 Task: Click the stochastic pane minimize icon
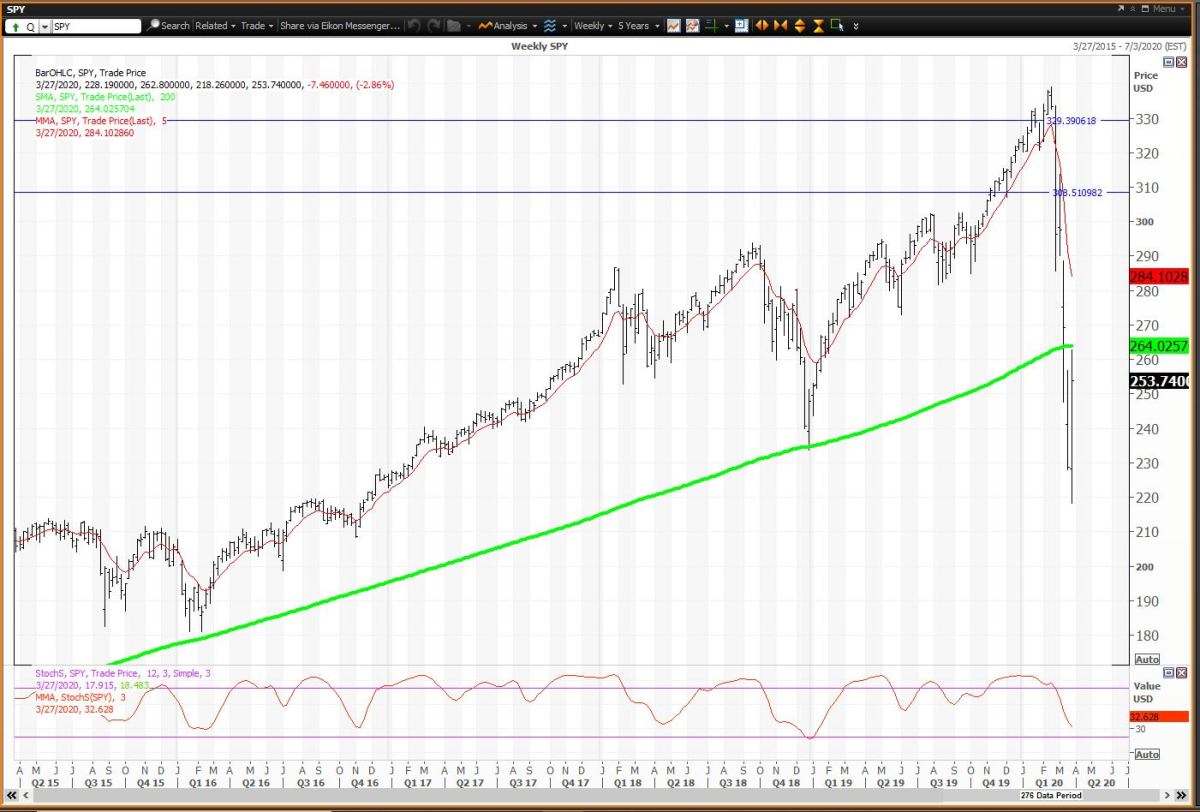pos(1169,673)
